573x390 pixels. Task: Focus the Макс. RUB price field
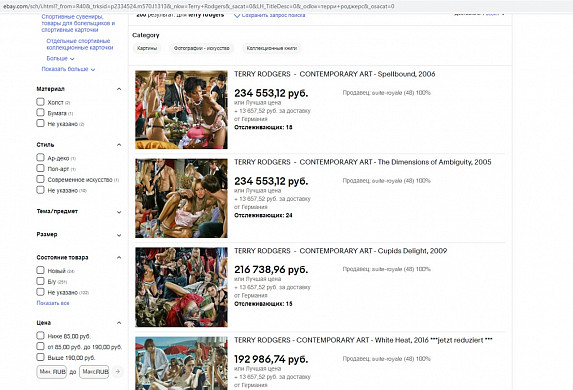(94, 372)
